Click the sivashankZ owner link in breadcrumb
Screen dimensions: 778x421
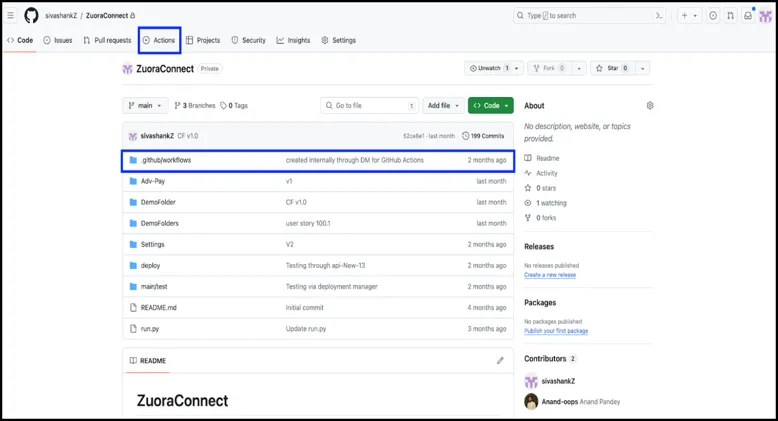coord(61,15)
